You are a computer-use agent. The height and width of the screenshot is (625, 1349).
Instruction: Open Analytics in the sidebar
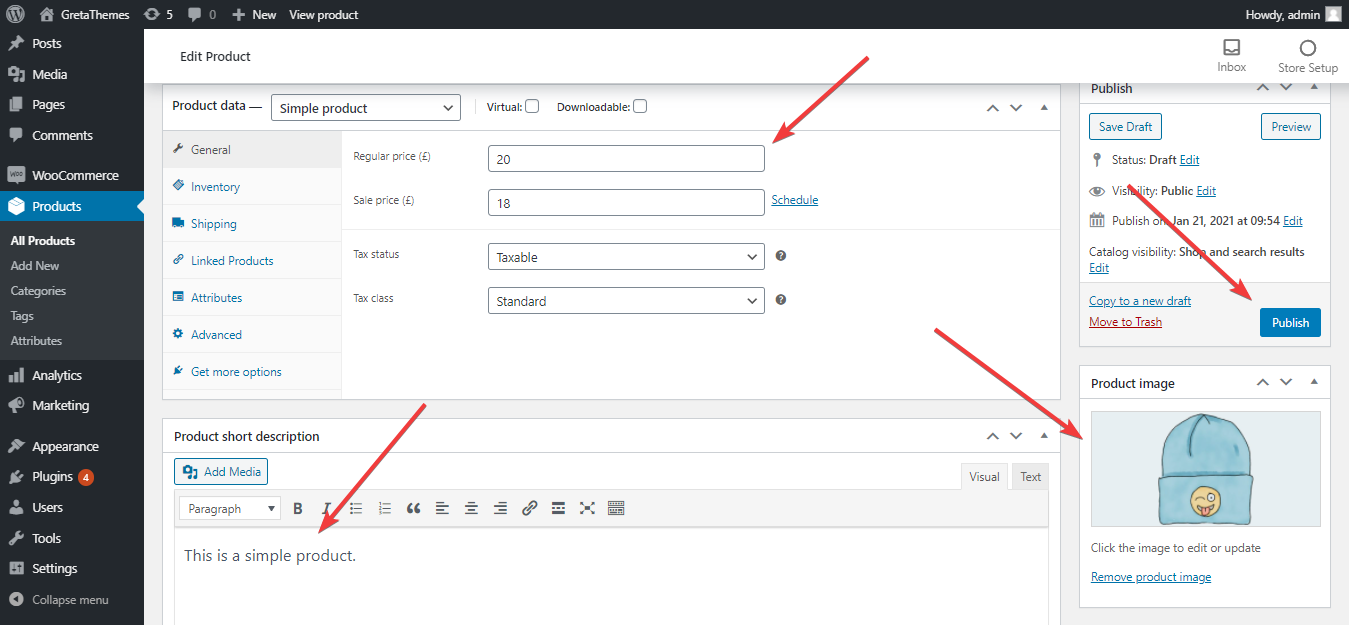coord(72,375)
